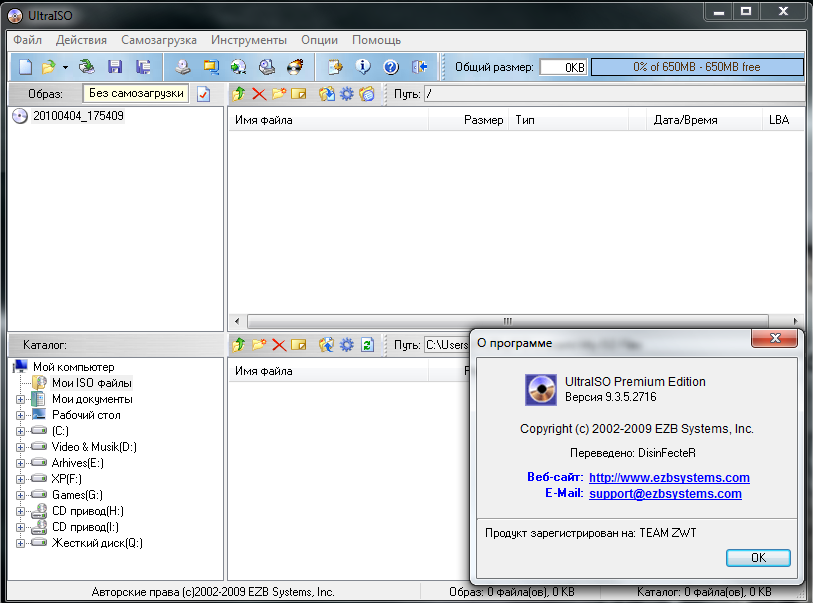This screenshot has width=813, height=603.
Task: Click the 650MB capacity progress bar
Action: (x=696, y=67)
